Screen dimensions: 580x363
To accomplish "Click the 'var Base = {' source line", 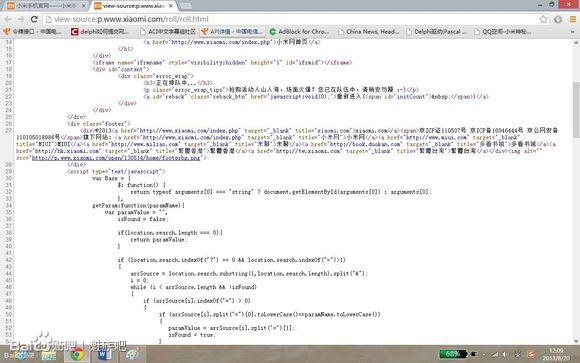I will (111, 178).
